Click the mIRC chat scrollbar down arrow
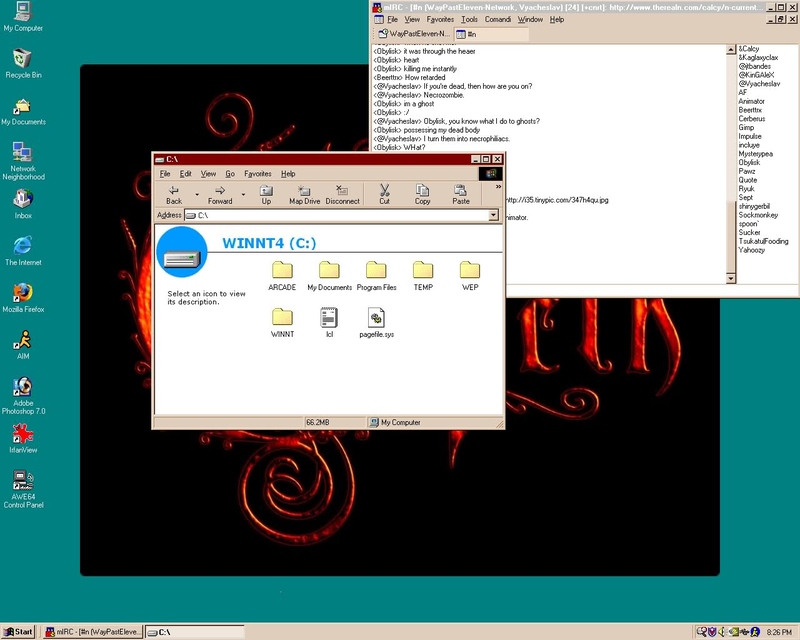The width and height of the screenshot is (800, 640). coord(731,278)
